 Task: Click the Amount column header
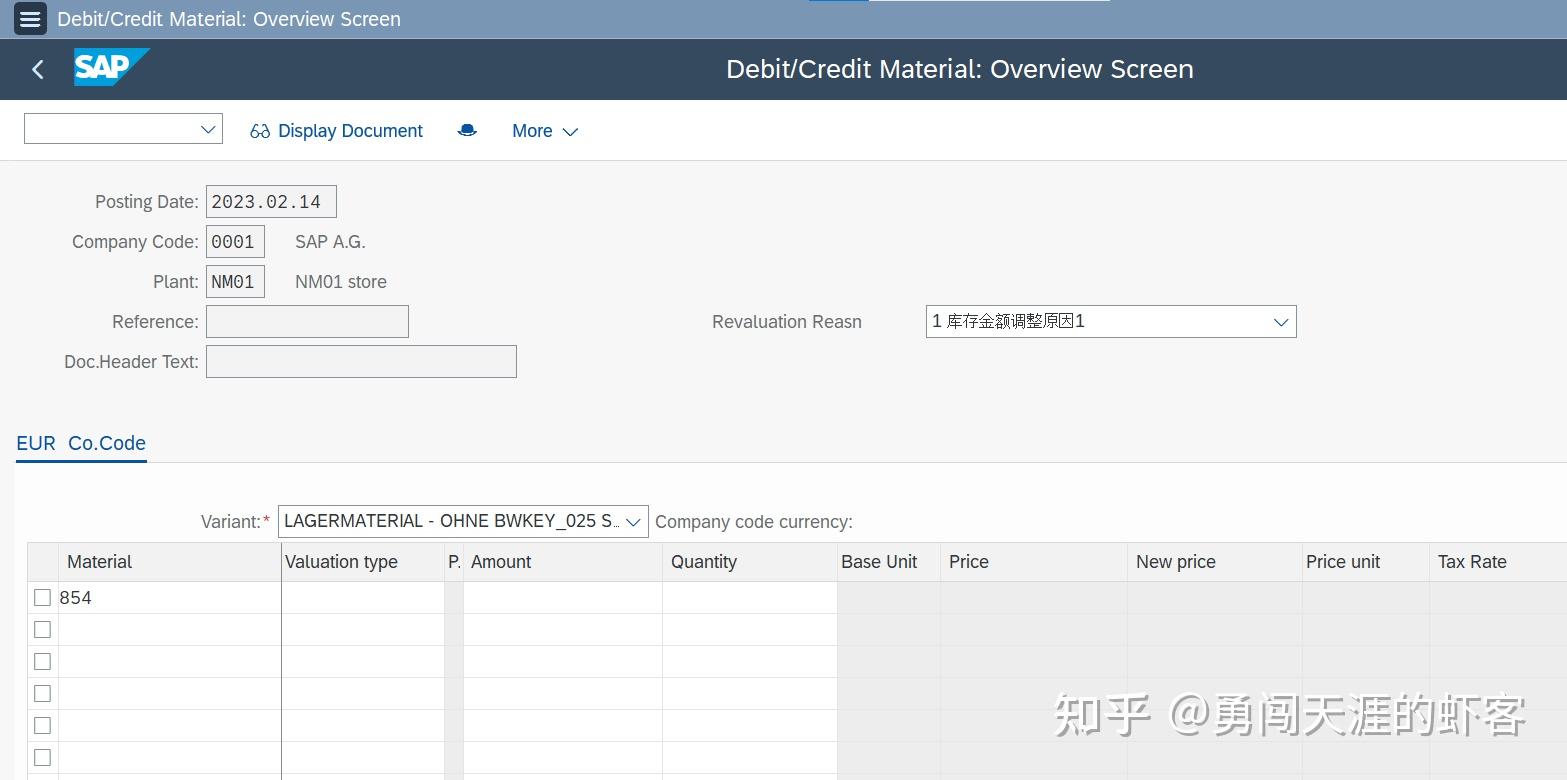point(562,562)
